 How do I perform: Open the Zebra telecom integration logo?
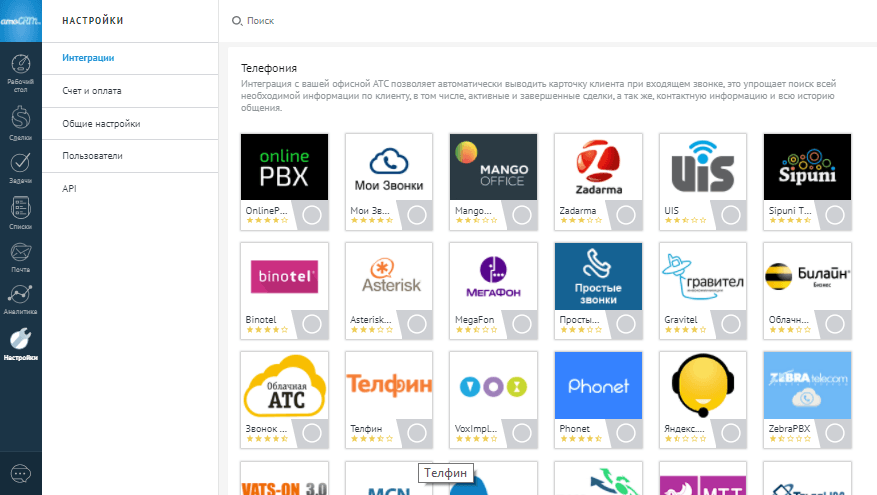[807, 385]
